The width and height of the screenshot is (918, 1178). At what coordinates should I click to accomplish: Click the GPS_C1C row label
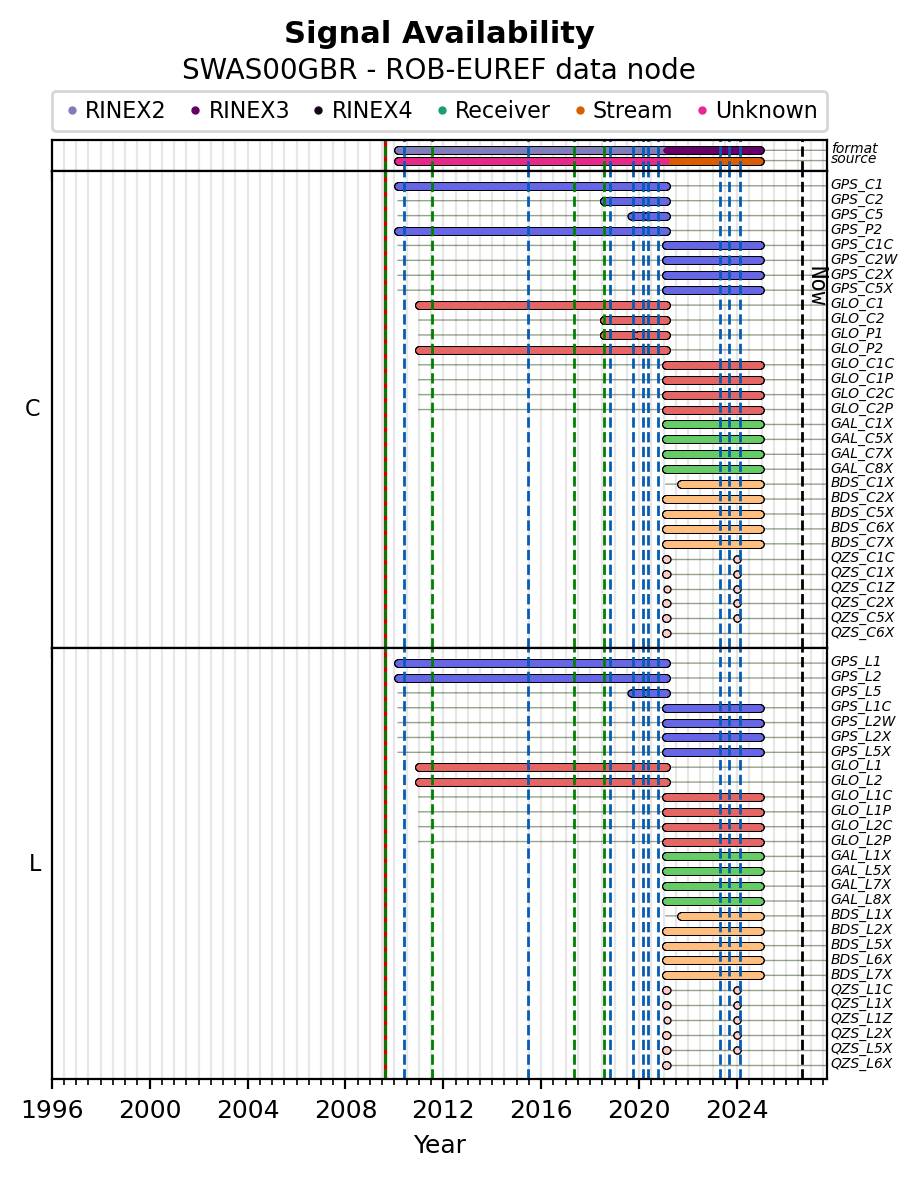pyautogui.click(x=862, y=244)
